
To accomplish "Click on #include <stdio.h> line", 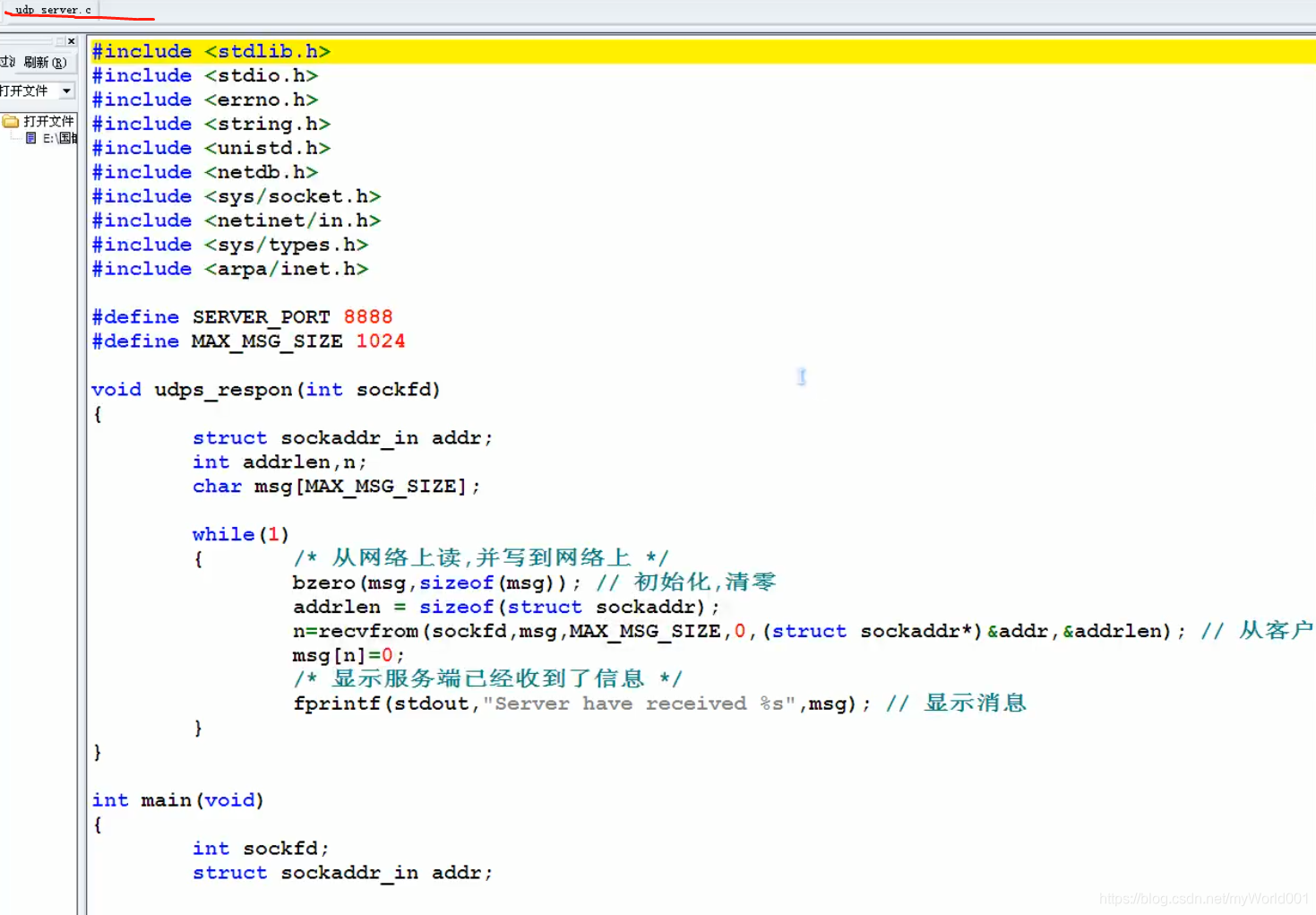I will click(204, 75).
